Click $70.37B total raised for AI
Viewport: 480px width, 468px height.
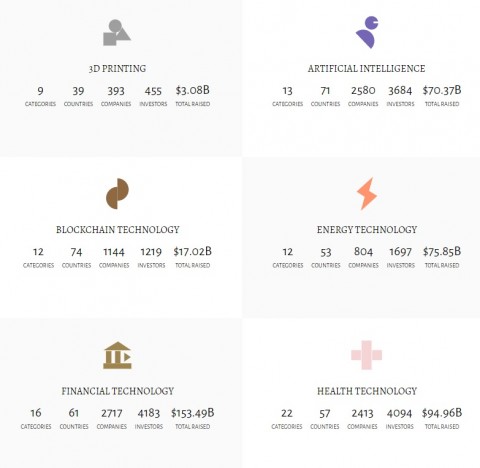click(442, 90)
